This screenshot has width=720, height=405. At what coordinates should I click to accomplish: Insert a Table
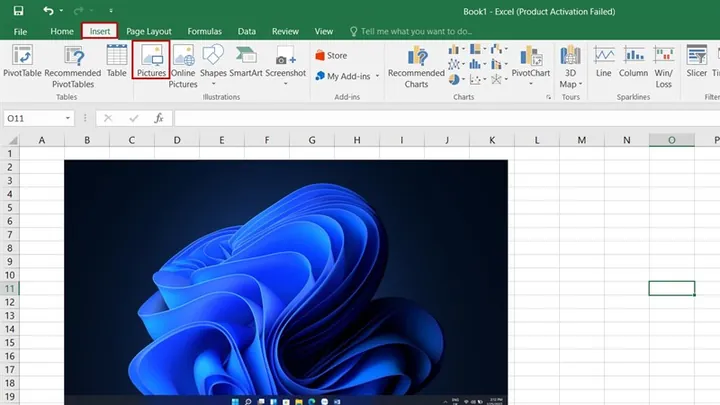pos(117,61)
